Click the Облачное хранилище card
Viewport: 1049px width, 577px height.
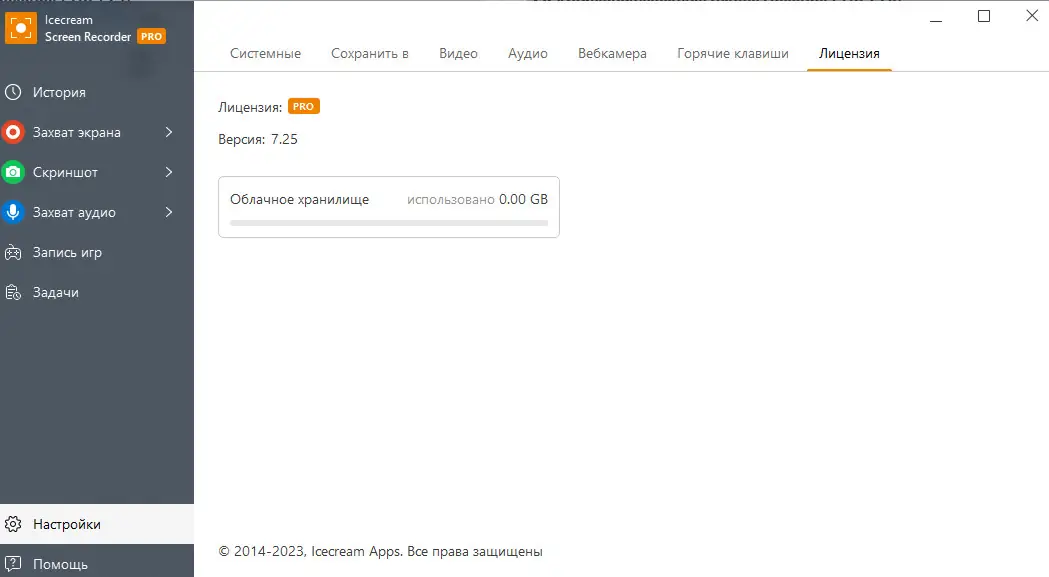click(x=388, y=206)
